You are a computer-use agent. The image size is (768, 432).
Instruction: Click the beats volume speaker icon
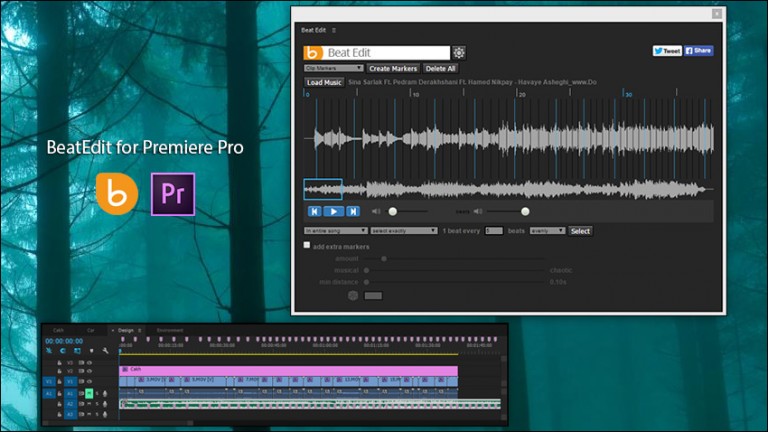478,211
